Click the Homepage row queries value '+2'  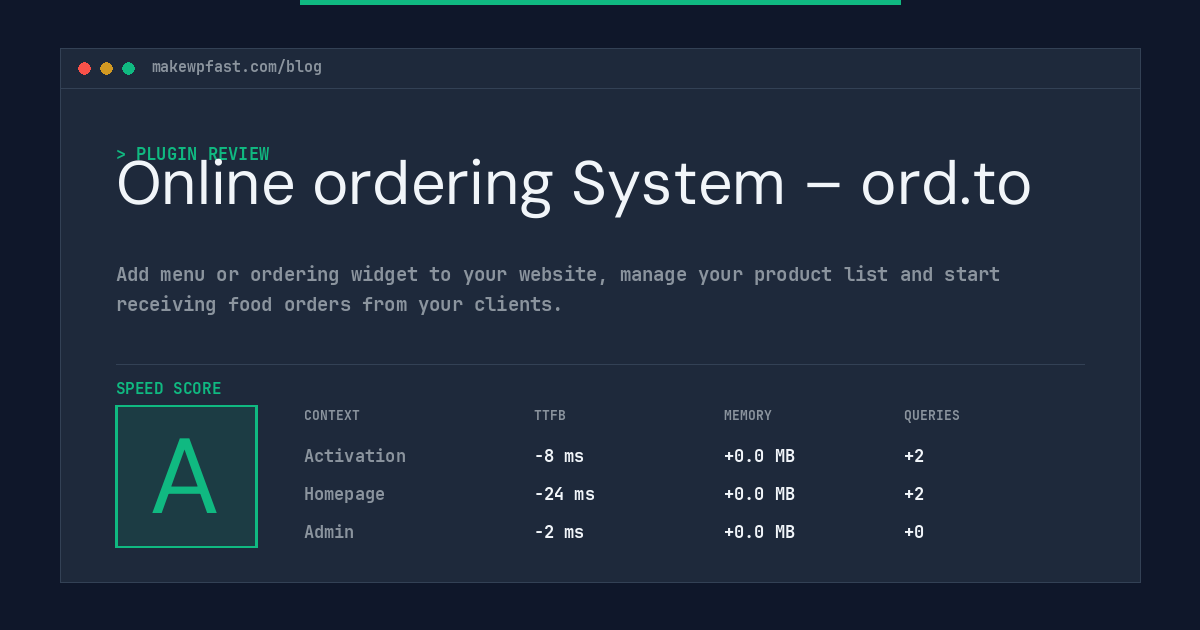pyautogui.click(x=914, y=494)
